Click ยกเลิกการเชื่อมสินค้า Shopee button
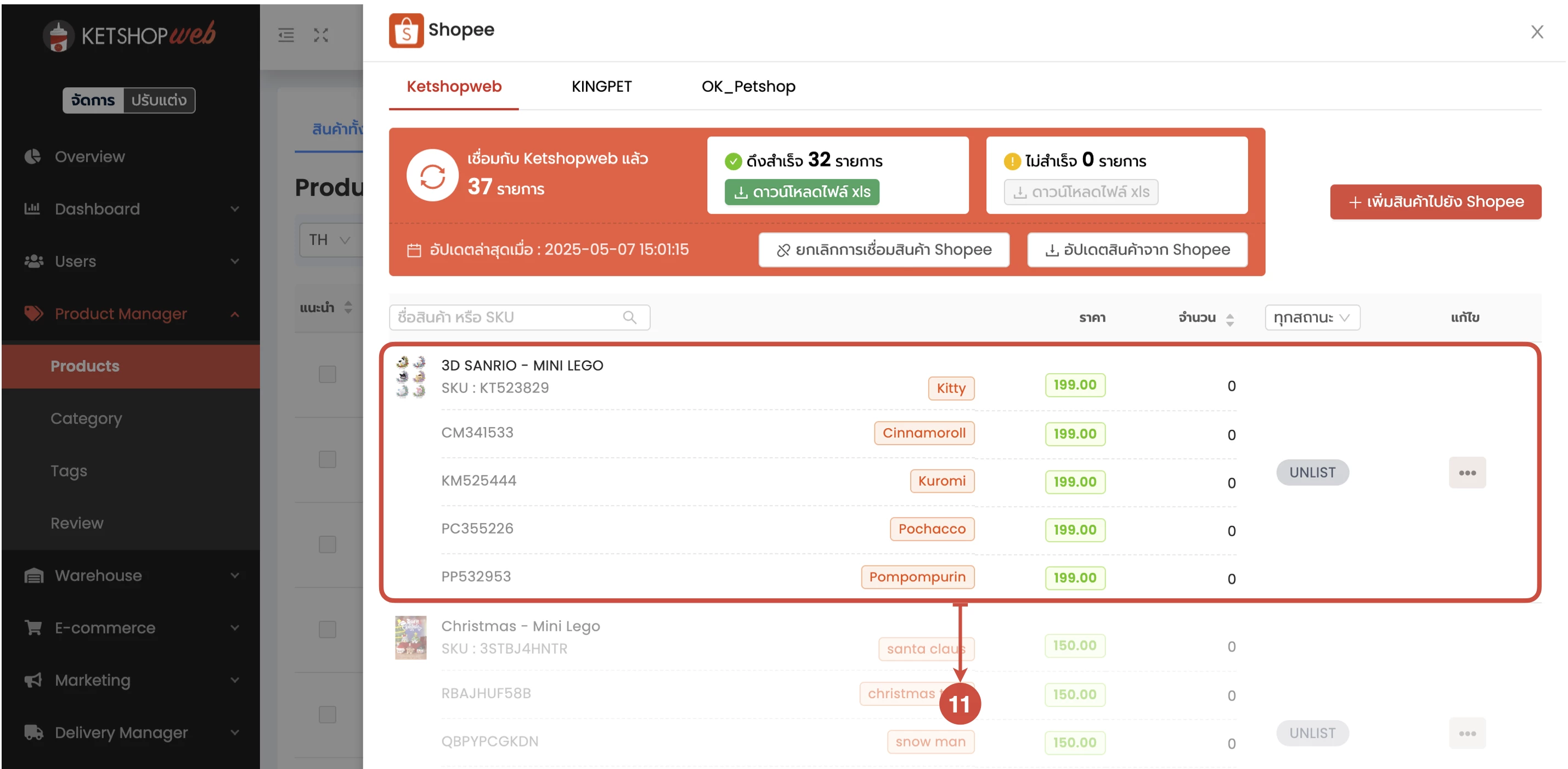 click(883, 250)
